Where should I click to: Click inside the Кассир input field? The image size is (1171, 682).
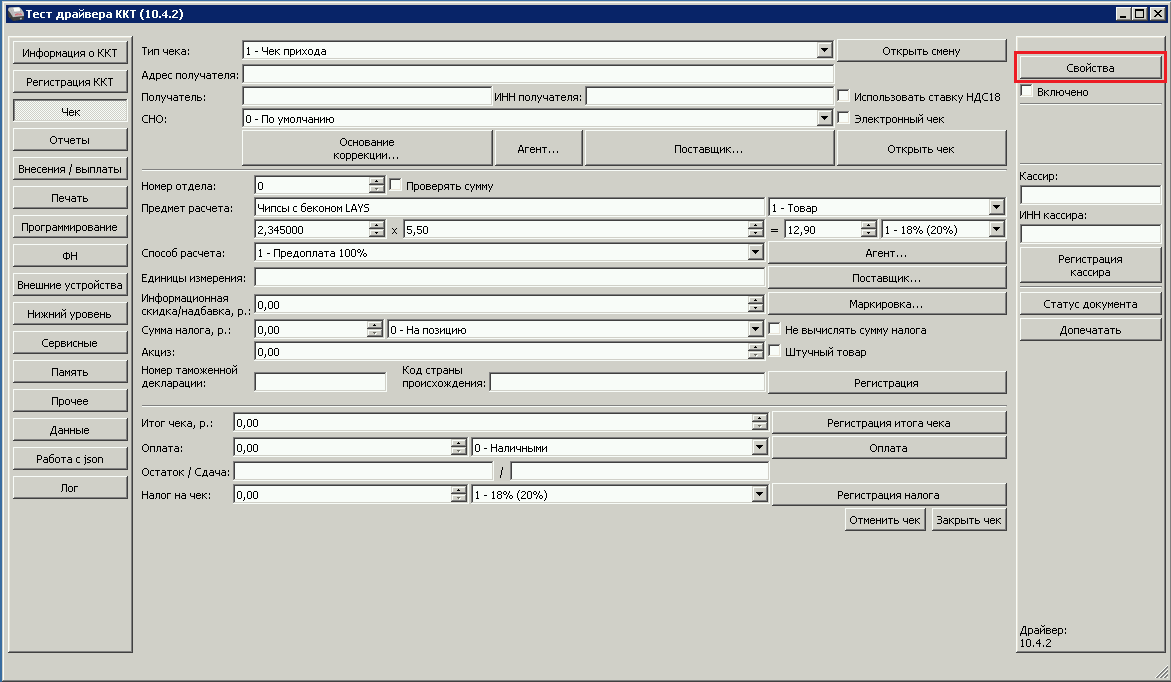click(1090, 195)
